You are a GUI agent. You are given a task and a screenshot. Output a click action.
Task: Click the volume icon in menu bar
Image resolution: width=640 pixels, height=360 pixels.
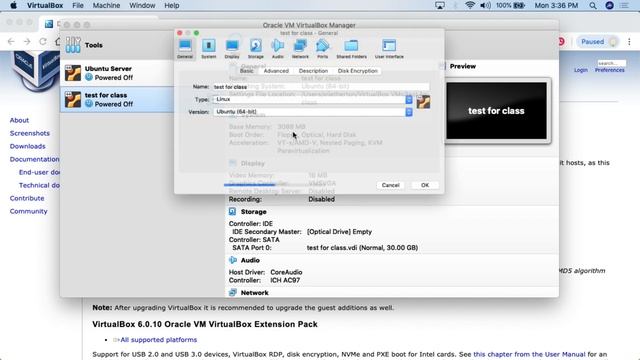click(485, 5)
